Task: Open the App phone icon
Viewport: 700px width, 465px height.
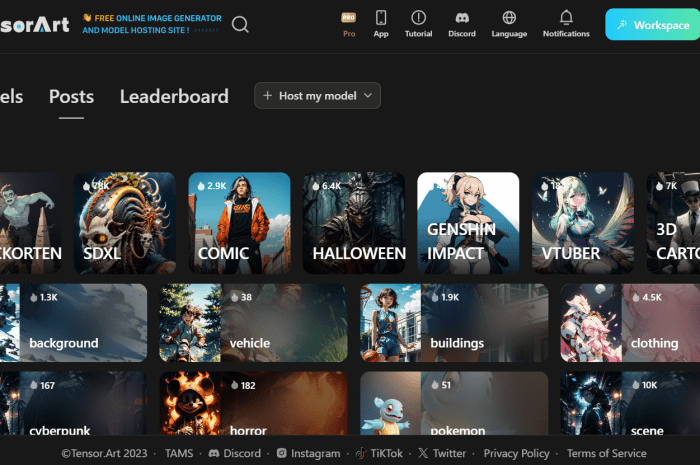Action: (381, 24)
